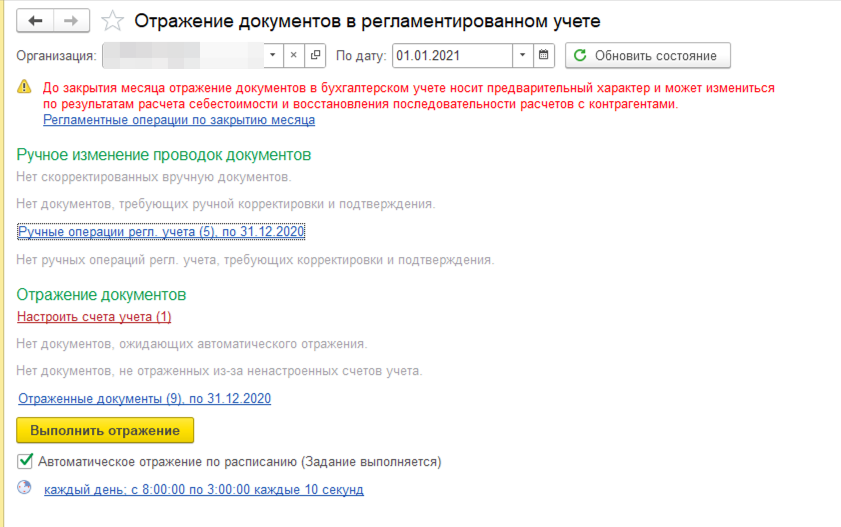Open the calendar date picker icon

pyautogui.click(x=544, y=55)
